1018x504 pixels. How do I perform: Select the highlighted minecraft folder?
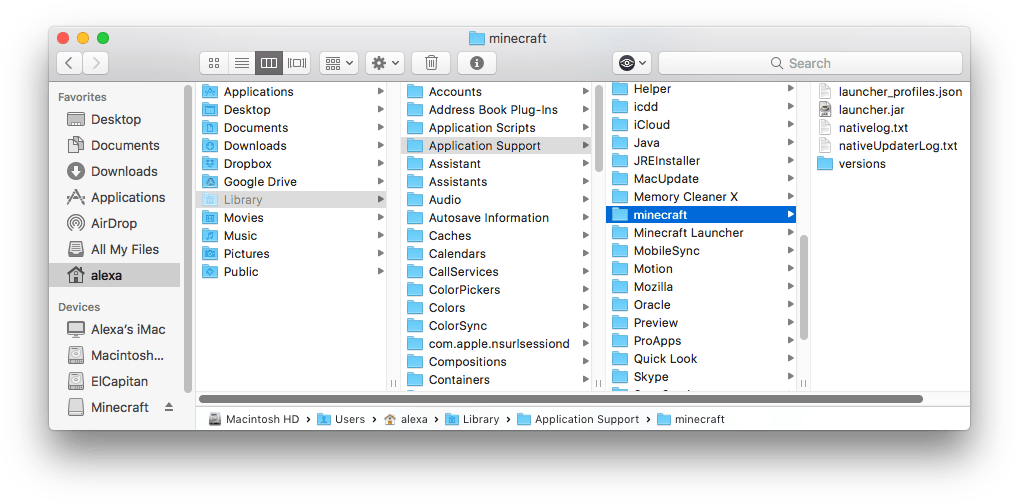pyautogui.click(x=701, y=214)
